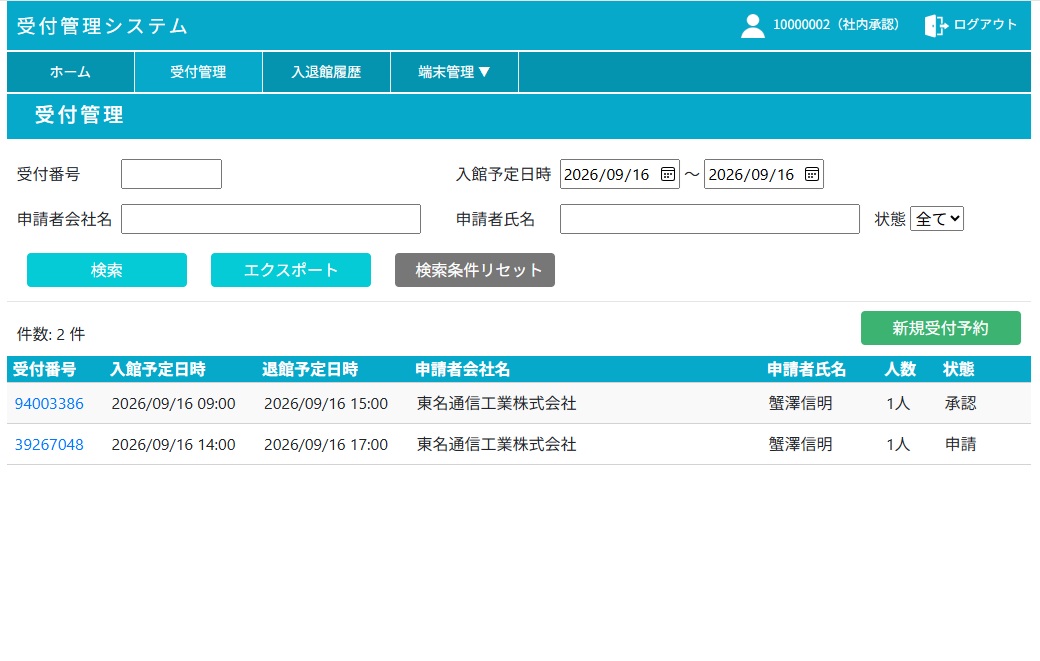Click company name in row 94003386
1040x661 pixels.
point(497,404)
